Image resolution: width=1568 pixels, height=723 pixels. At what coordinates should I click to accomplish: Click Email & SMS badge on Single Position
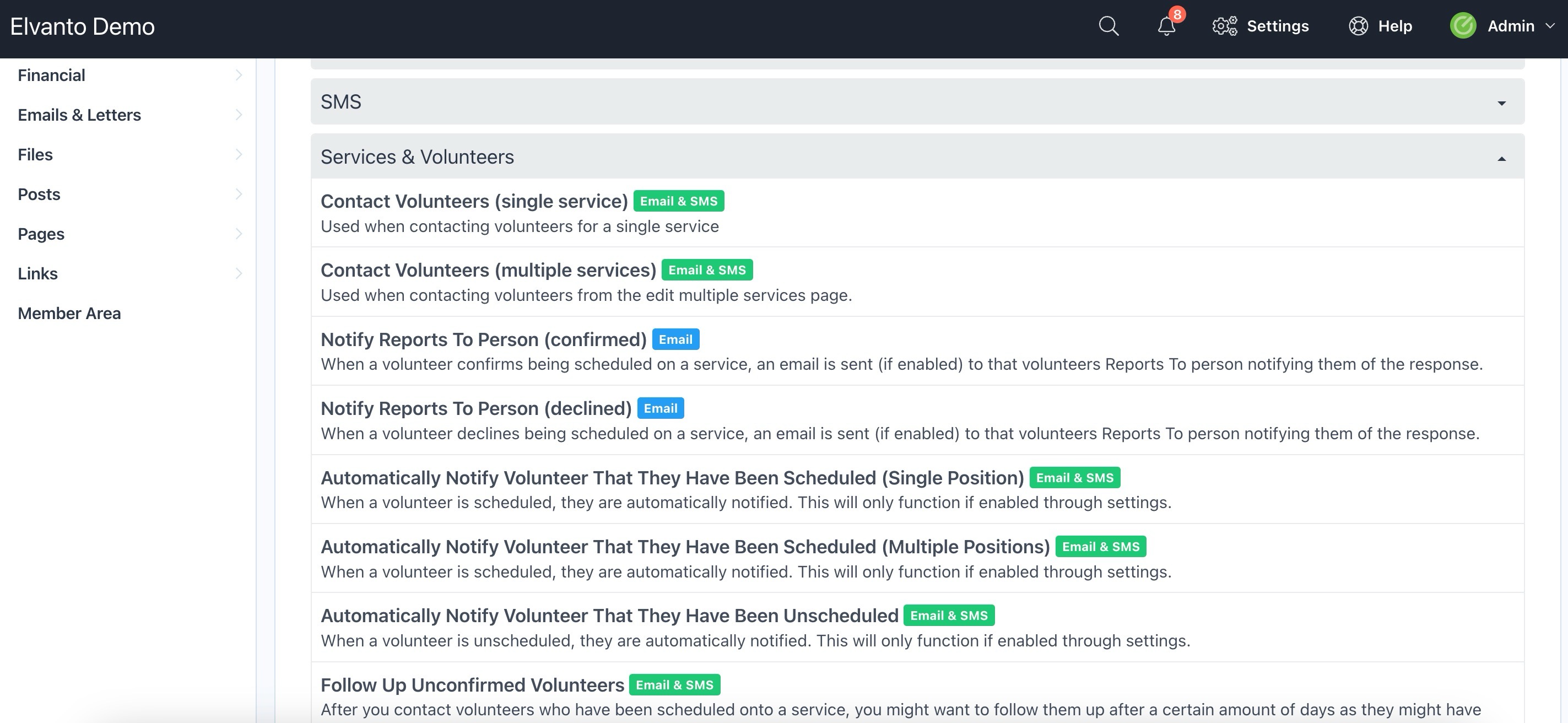pos(1074,477)
